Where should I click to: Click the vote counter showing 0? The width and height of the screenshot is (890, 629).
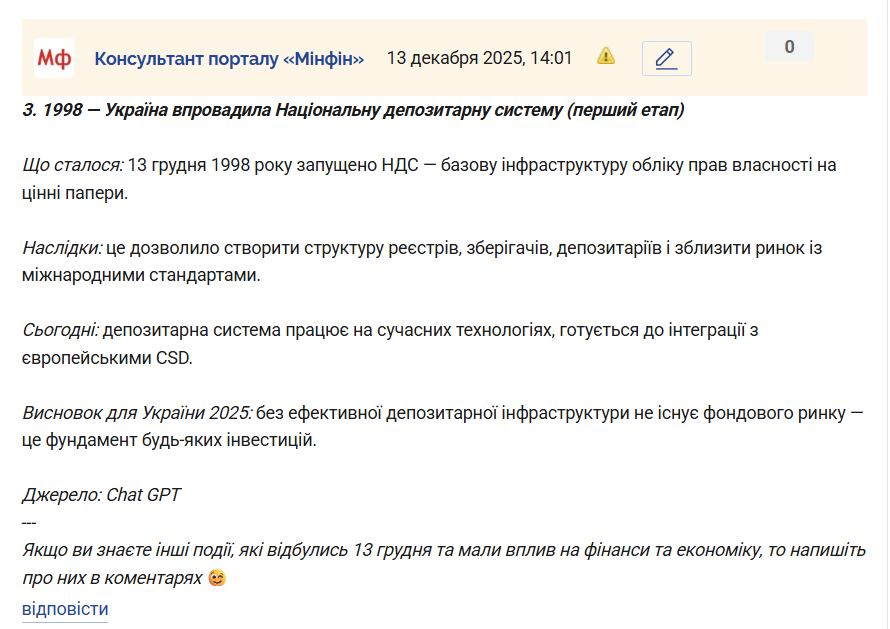click(789, 47)
